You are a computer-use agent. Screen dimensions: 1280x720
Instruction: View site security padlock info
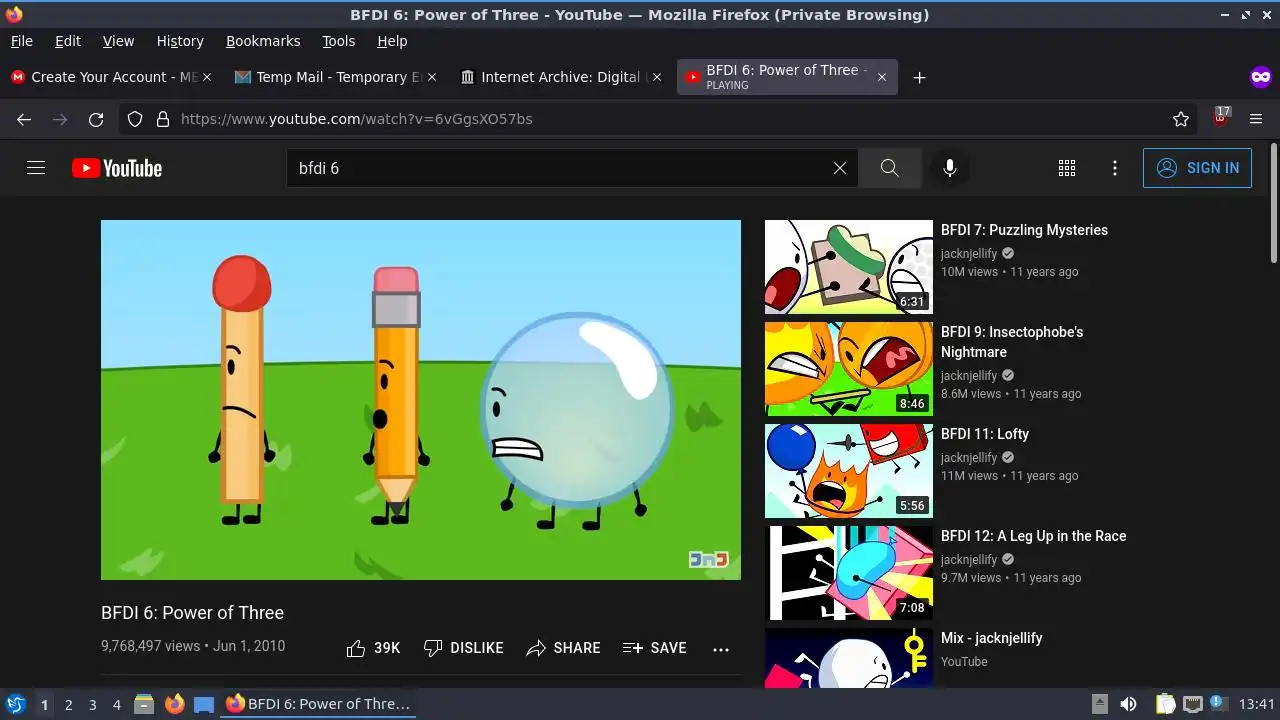point(162,119)
